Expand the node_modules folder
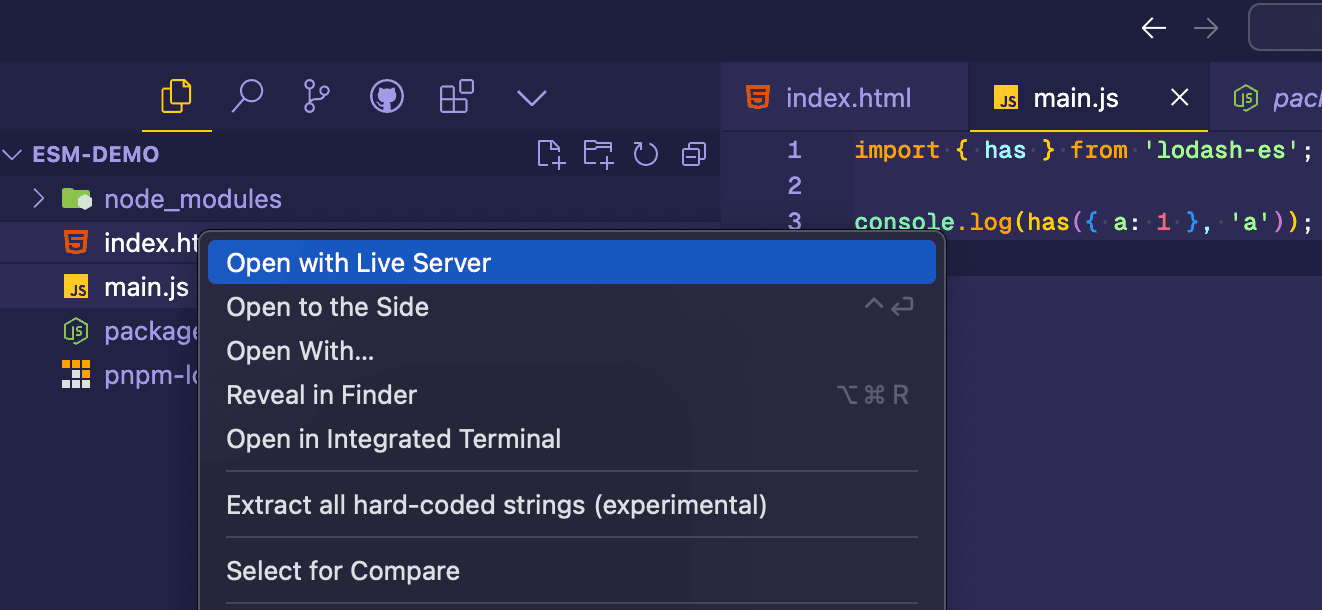Image resolution: width=1322 pixels, height=610 pixels. (38, 198)
